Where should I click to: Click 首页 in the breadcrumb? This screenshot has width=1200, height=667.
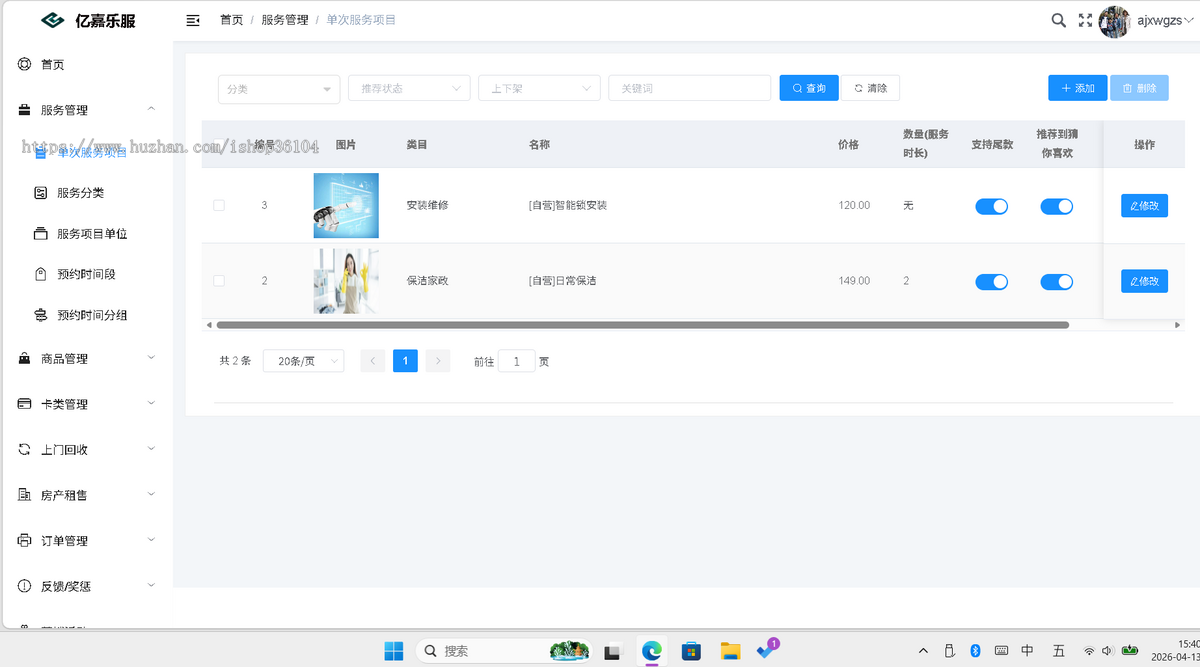pyautogui.click(x=231, y=20)
